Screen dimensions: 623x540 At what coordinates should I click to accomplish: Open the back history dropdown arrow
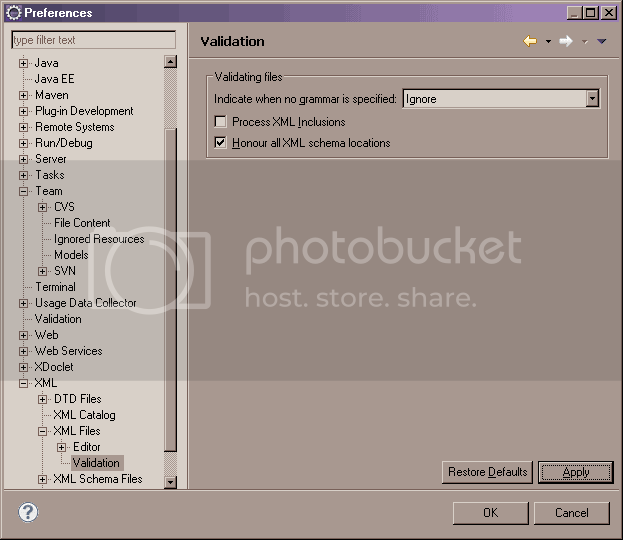pos(548,42)
